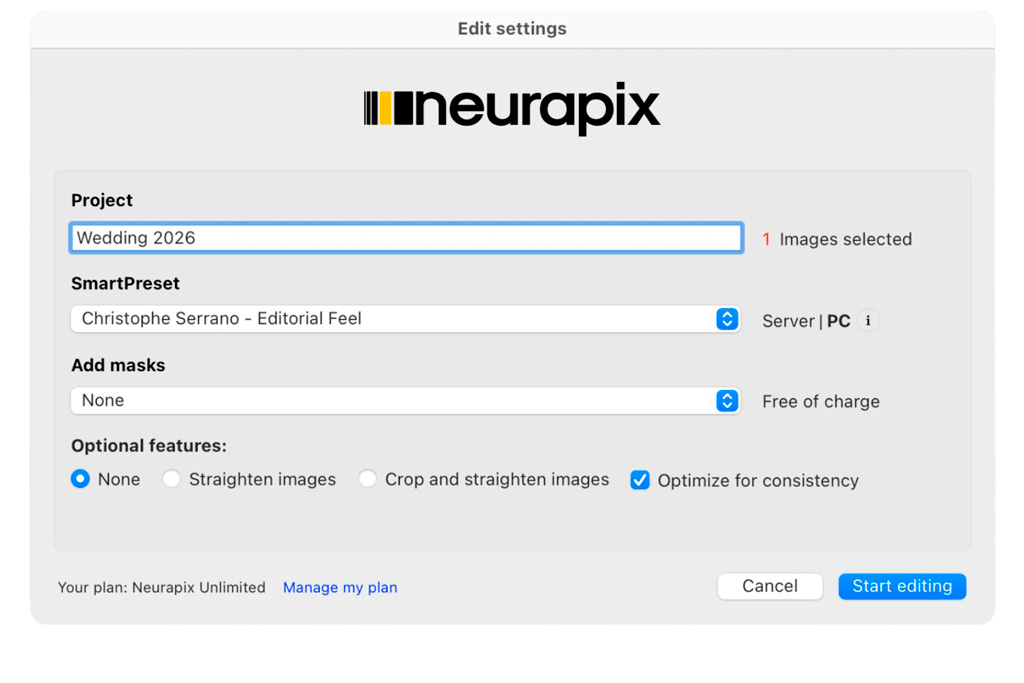Open the Manage my plan link
The width and height of the screenshot is (1024, 683).
[x=340, y=587]
